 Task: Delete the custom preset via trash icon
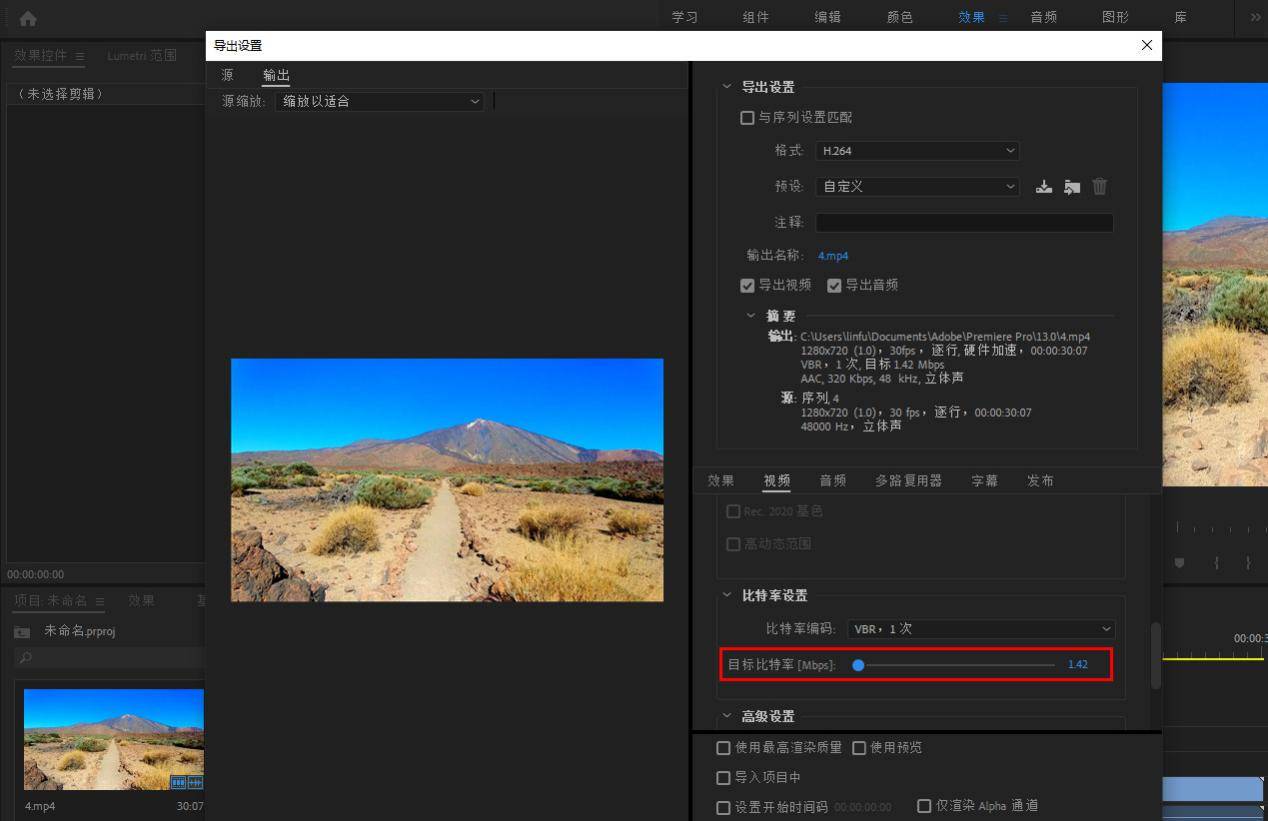1099,186
